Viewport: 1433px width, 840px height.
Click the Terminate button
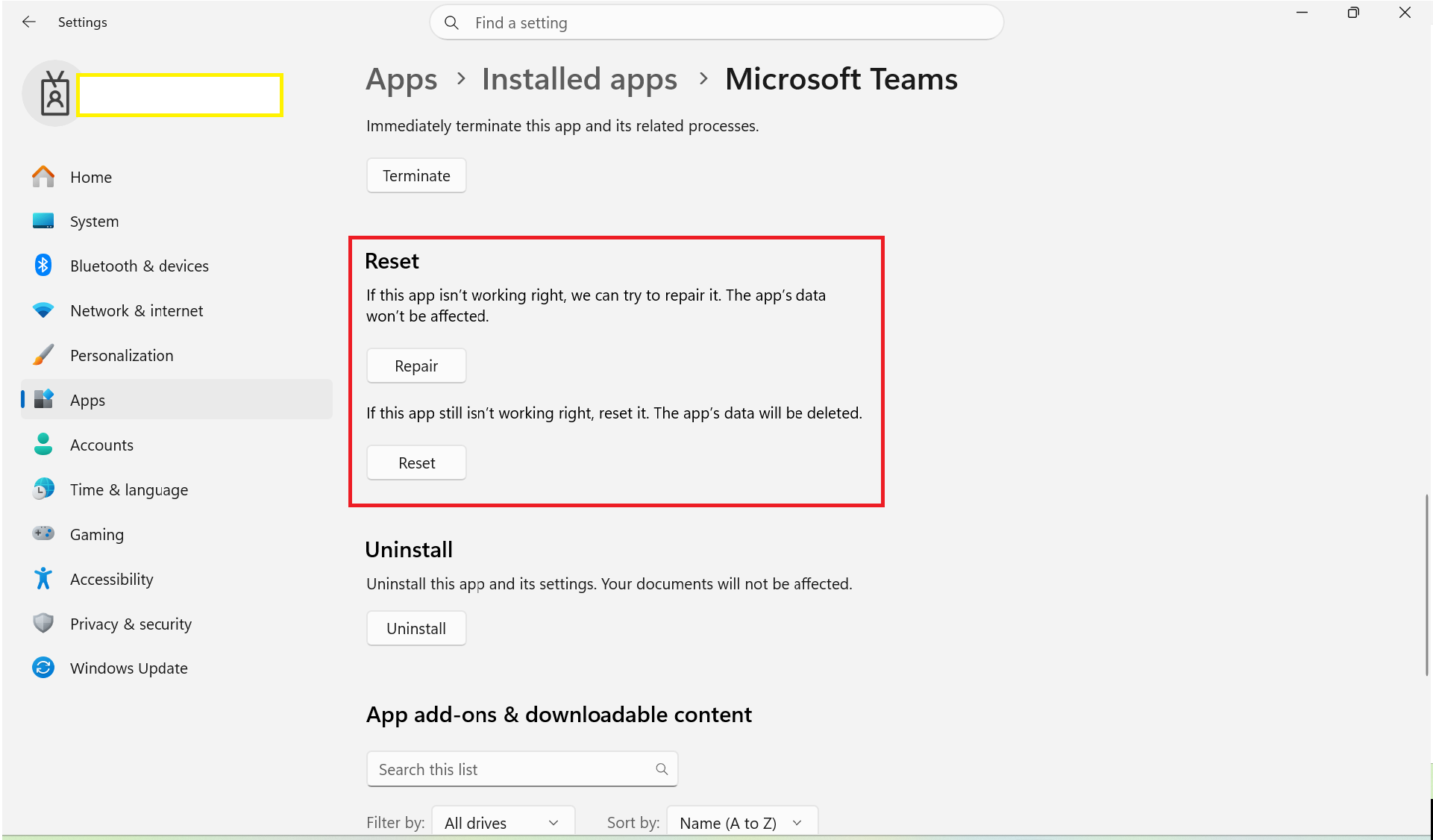coord(416,175)
